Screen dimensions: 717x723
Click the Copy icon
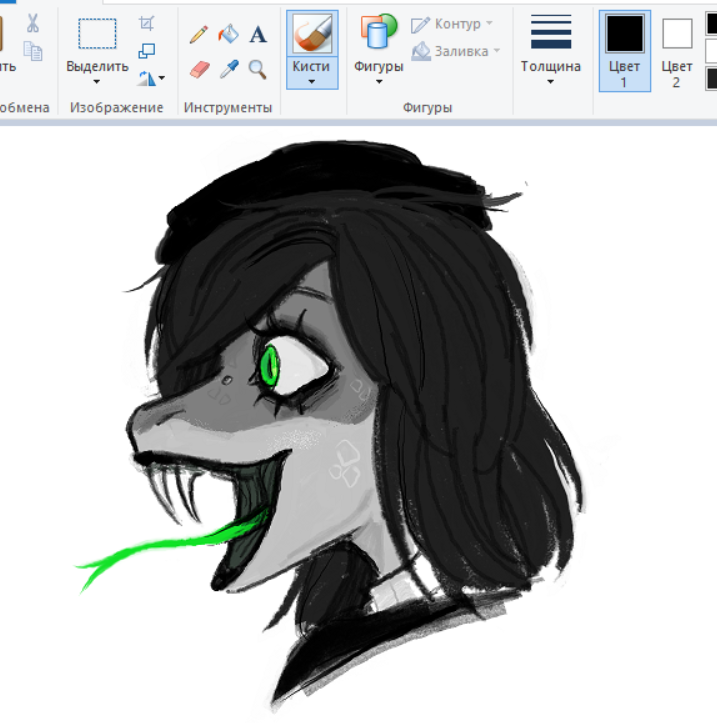tap(33, 51)
